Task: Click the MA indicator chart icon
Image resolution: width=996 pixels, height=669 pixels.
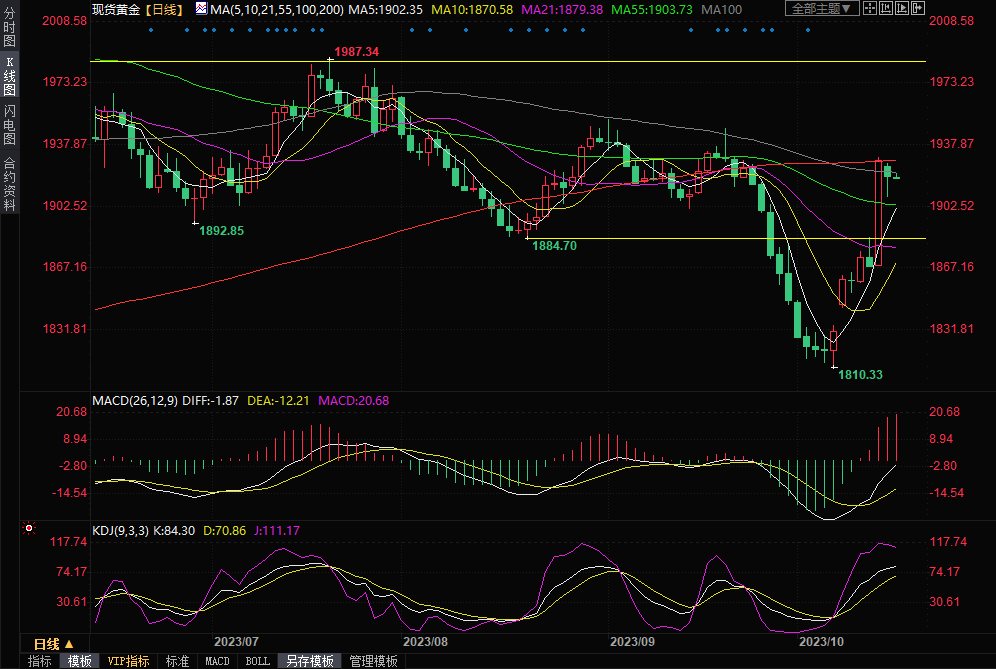Action: pyautogui.click(x=202, y=9)
